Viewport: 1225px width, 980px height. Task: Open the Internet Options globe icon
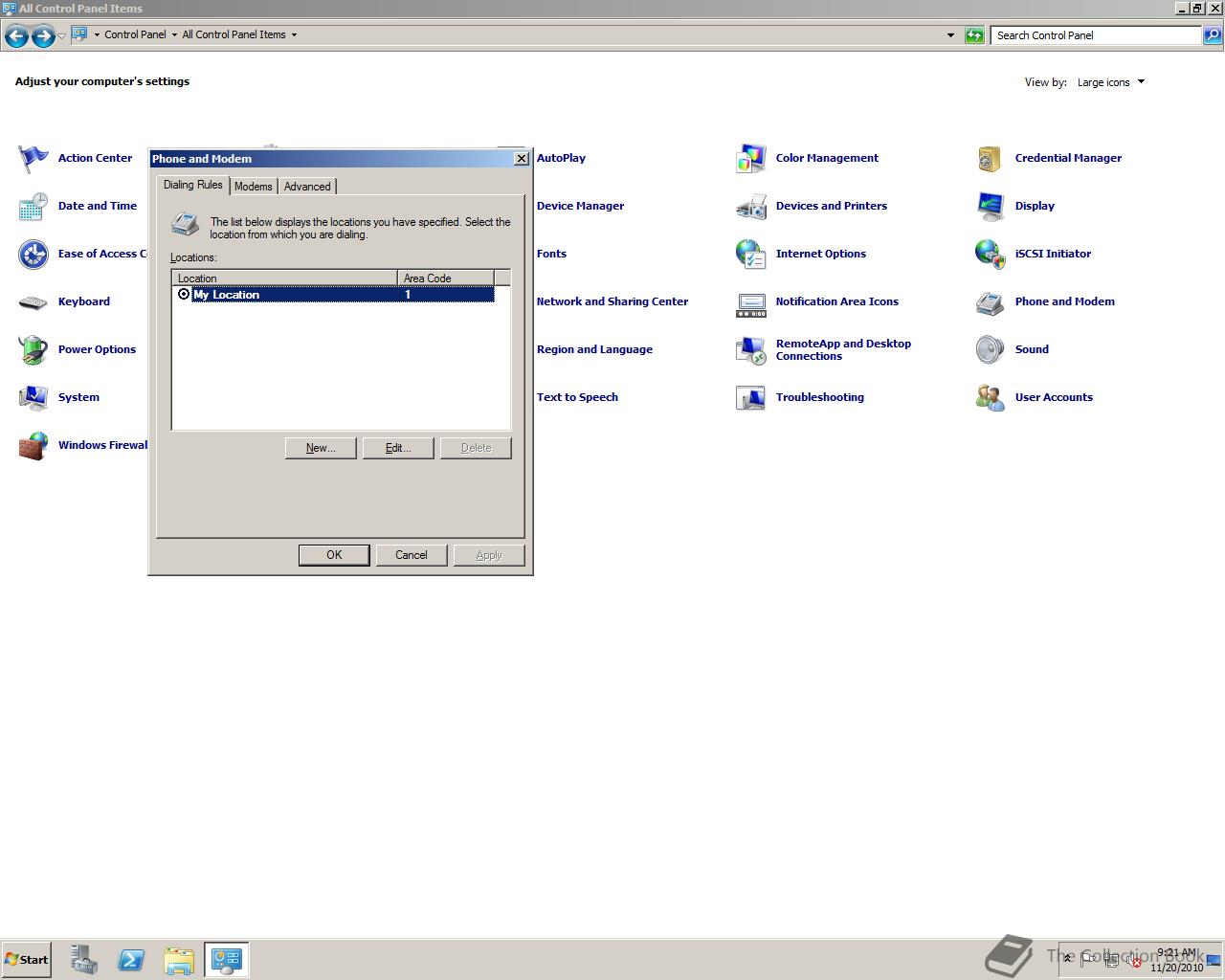(751, 255)
